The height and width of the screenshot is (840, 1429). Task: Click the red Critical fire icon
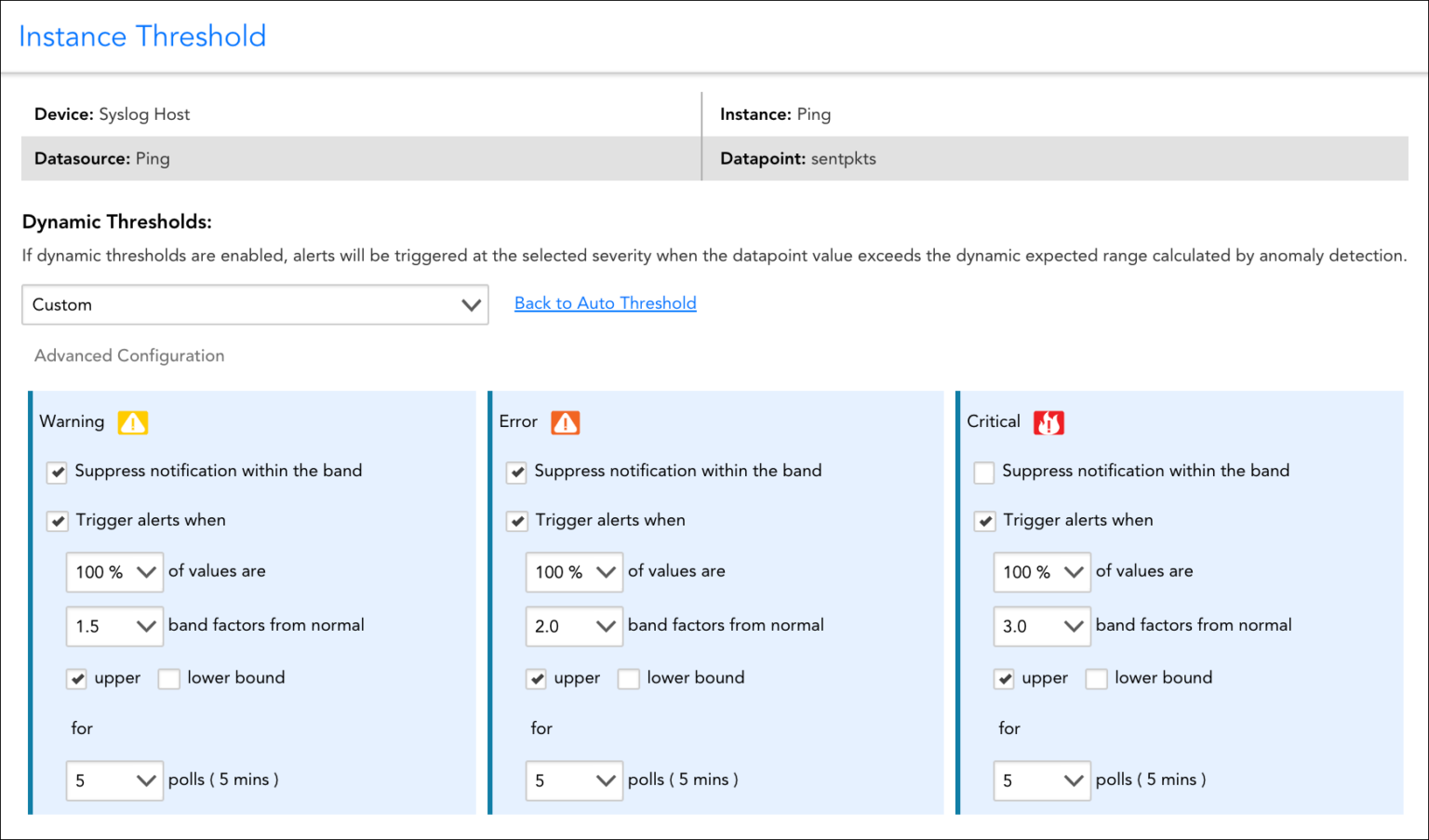pyautogui.click(x=1049, y=422)
